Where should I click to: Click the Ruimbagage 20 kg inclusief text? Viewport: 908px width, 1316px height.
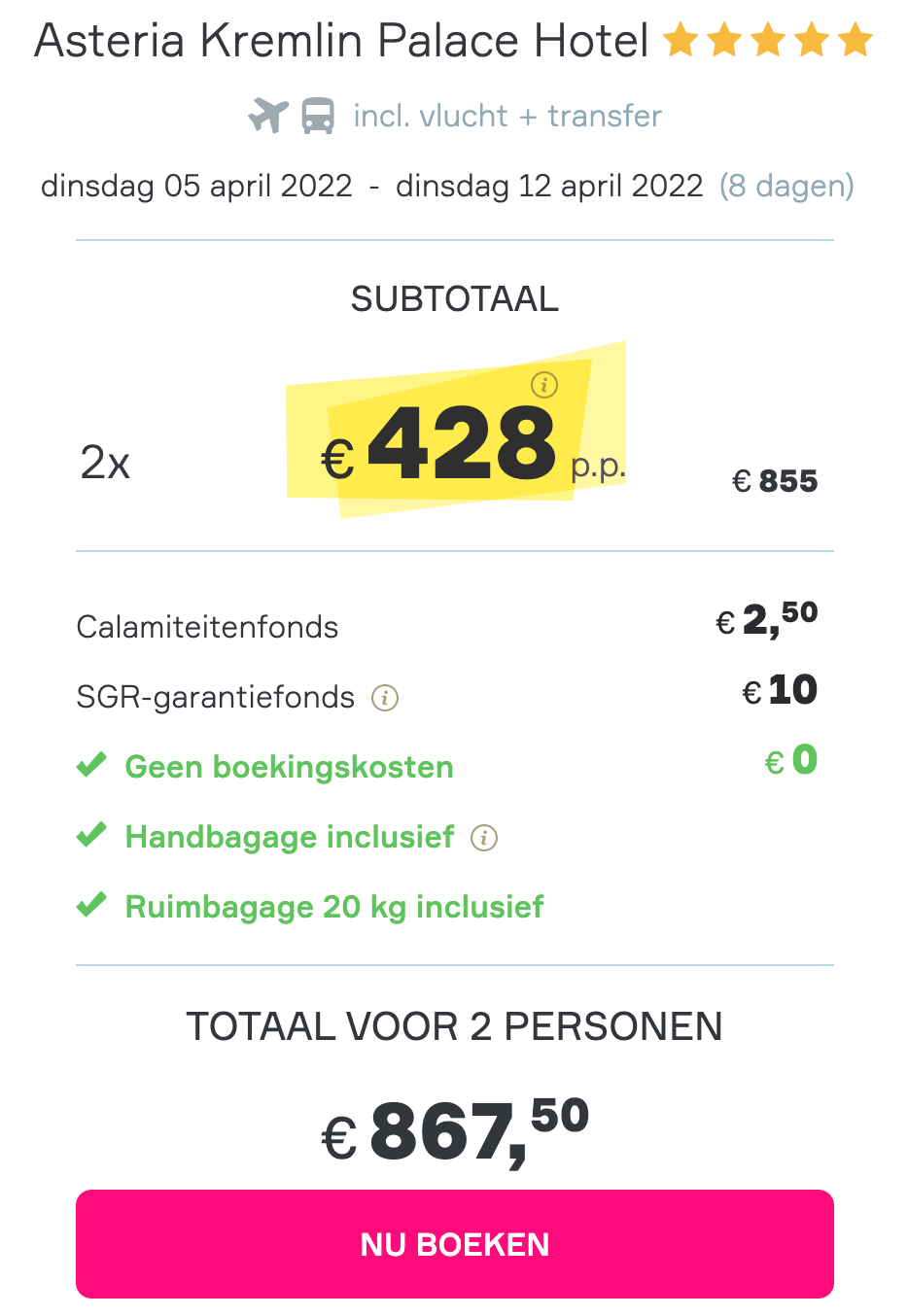pos(334,907)
